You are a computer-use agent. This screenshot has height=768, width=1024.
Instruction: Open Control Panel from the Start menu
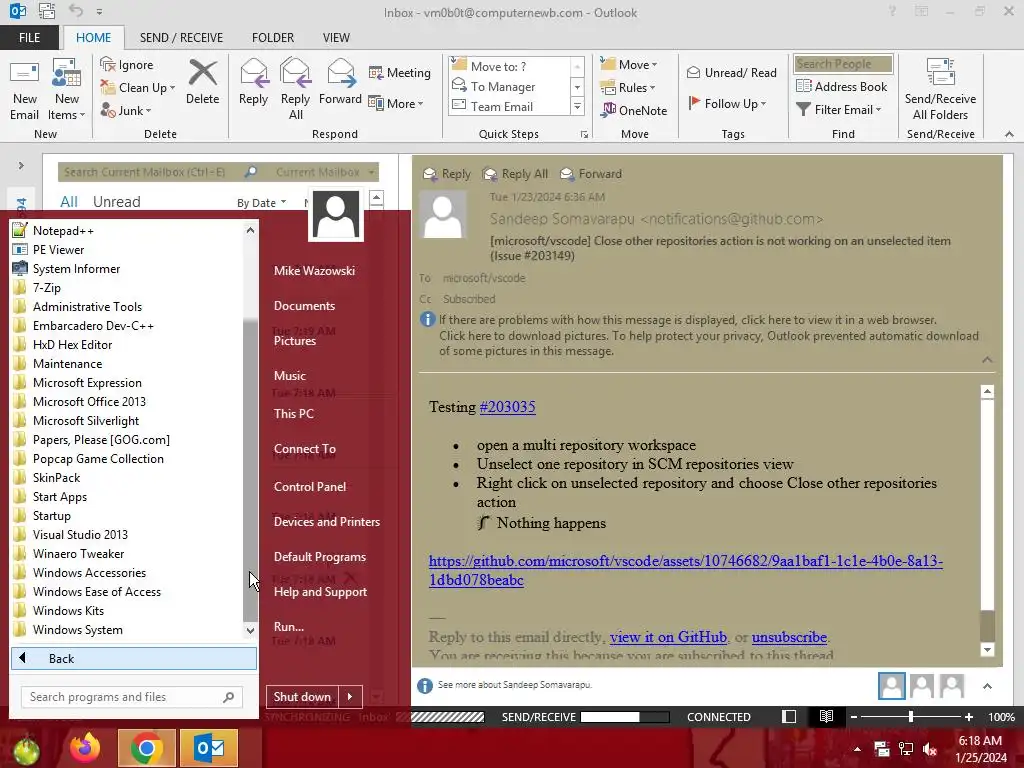(x=310, y=487)
